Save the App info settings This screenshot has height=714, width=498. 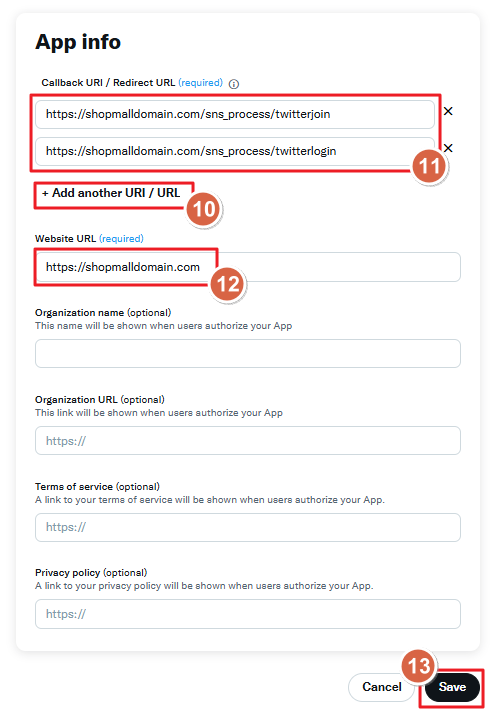[452, 687]
